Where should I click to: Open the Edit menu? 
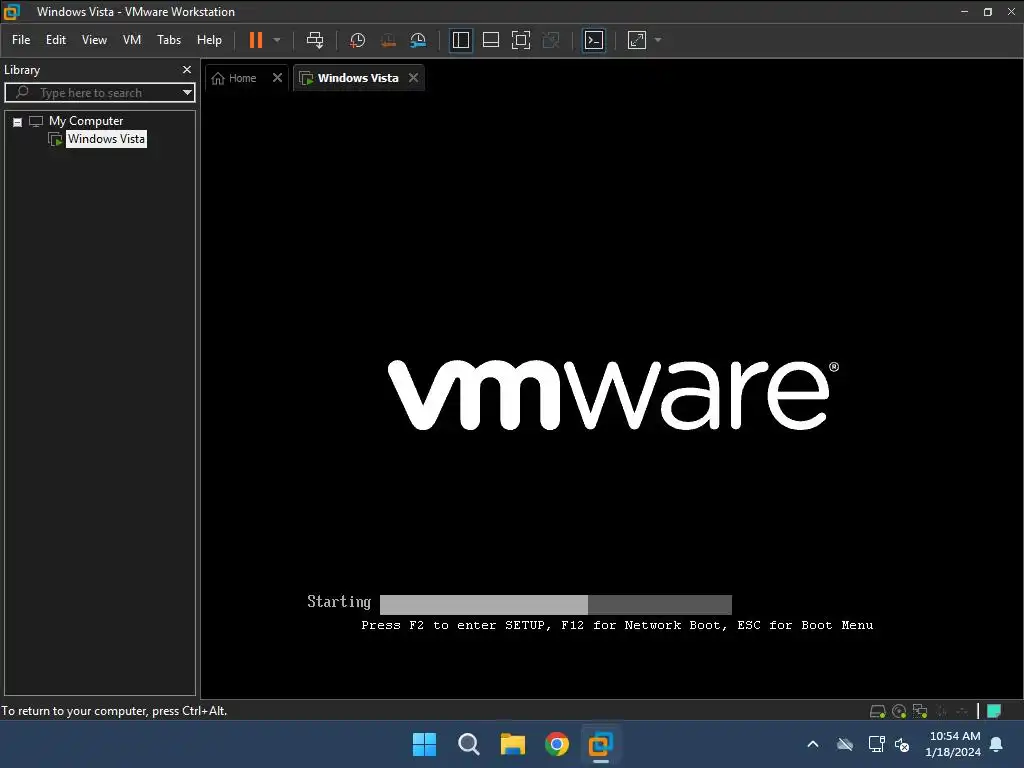56,40
